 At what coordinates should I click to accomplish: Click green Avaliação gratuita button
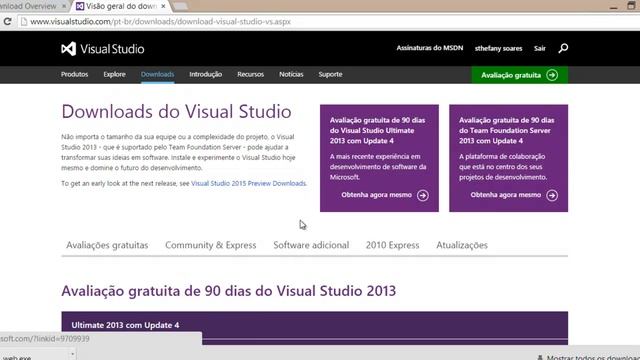coord(520,75)
